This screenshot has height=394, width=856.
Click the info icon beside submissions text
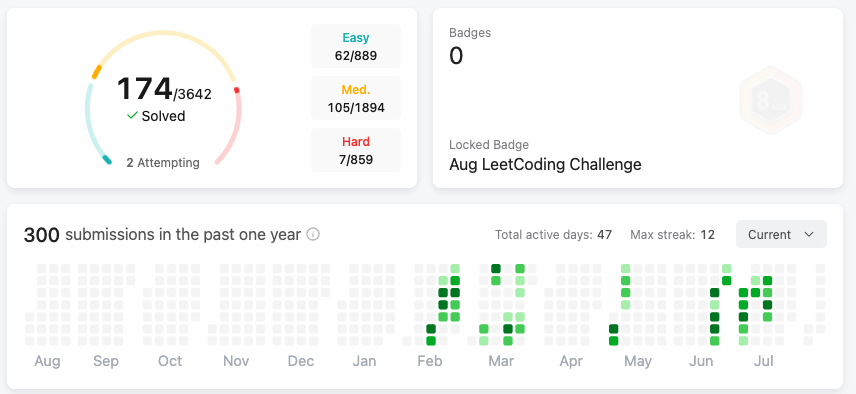point(313,235)
